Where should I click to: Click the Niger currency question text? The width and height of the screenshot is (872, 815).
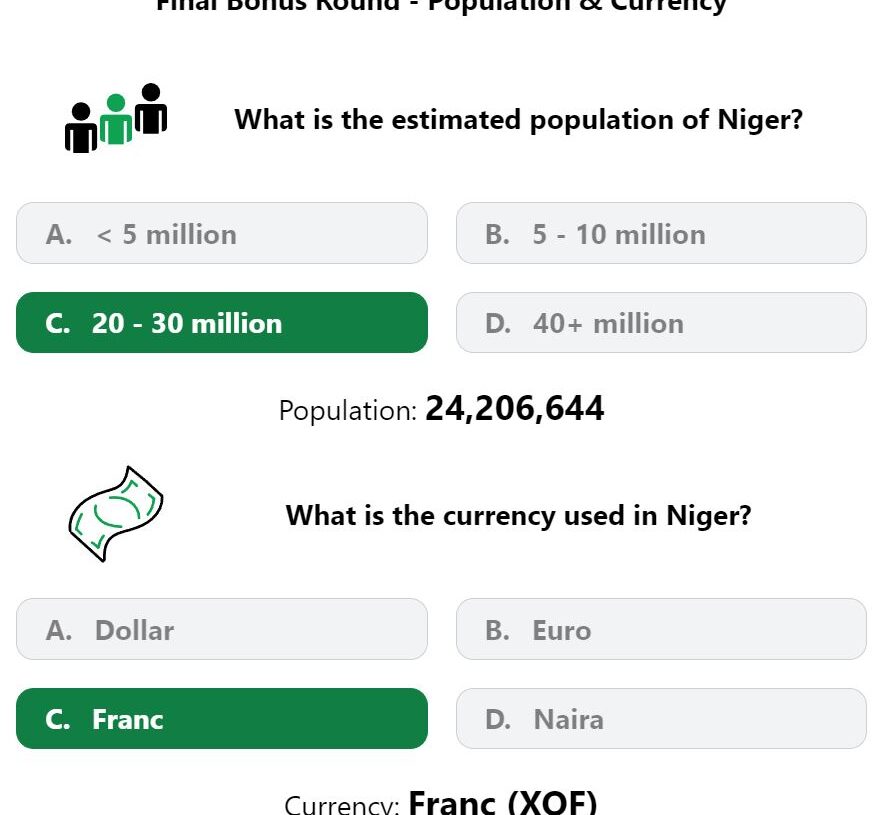(x=518, y=515)
